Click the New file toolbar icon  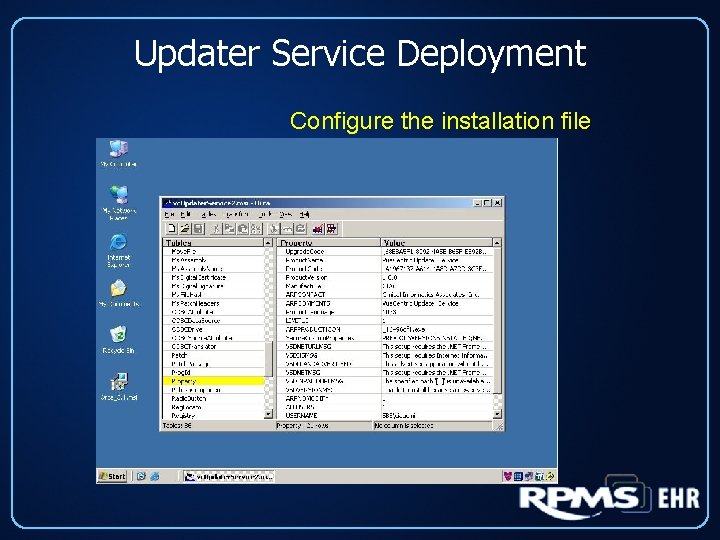[x=172, y=228]
